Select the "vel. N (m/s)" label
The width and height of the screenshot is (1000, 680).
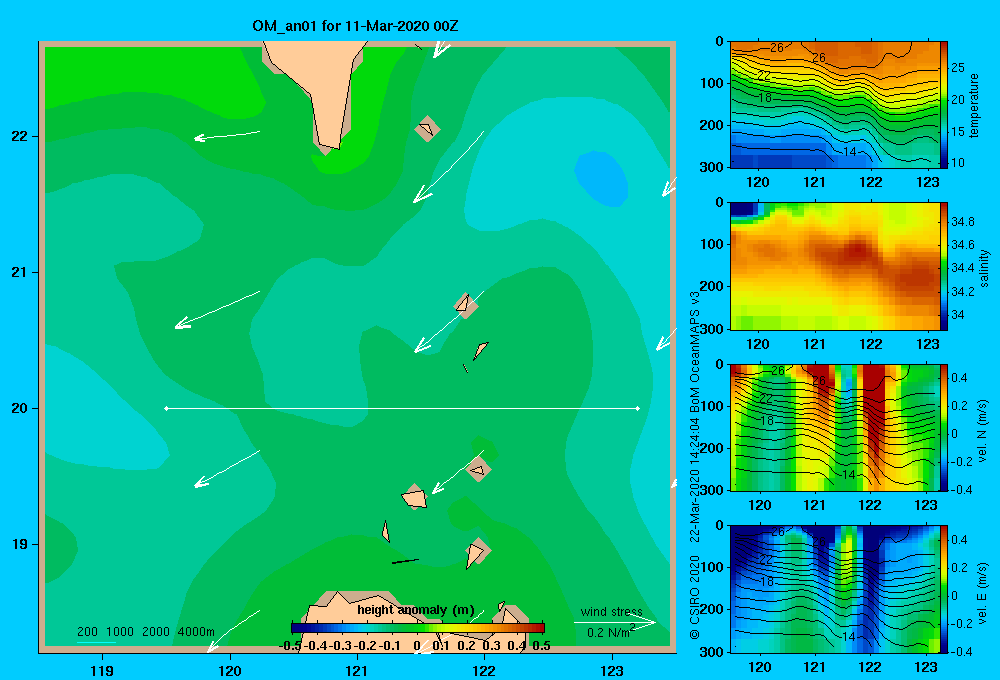tap(983, 431)
